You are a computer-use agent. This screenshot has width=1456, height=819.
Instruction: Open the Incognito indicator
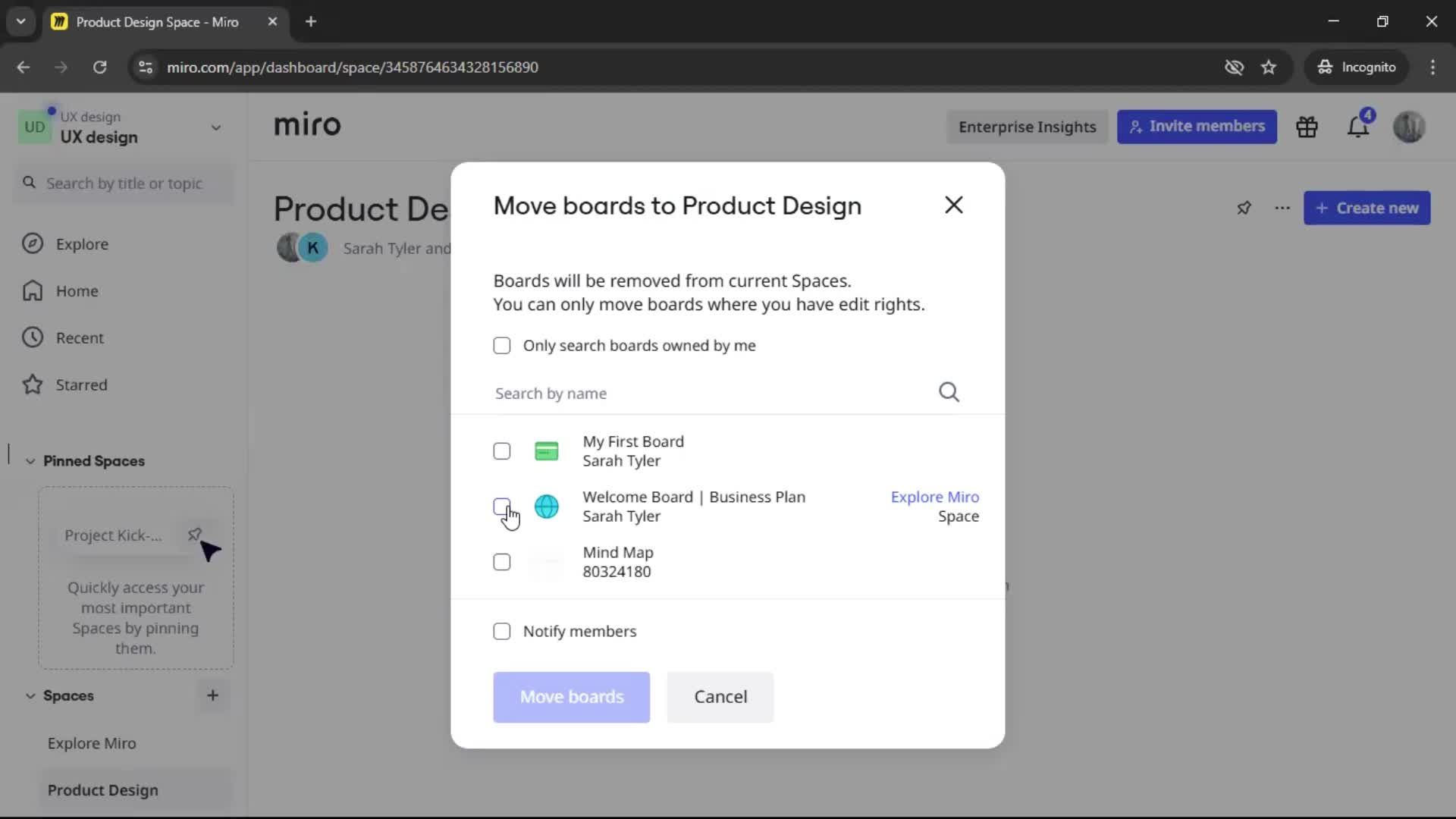click(x=1357, y=67)
